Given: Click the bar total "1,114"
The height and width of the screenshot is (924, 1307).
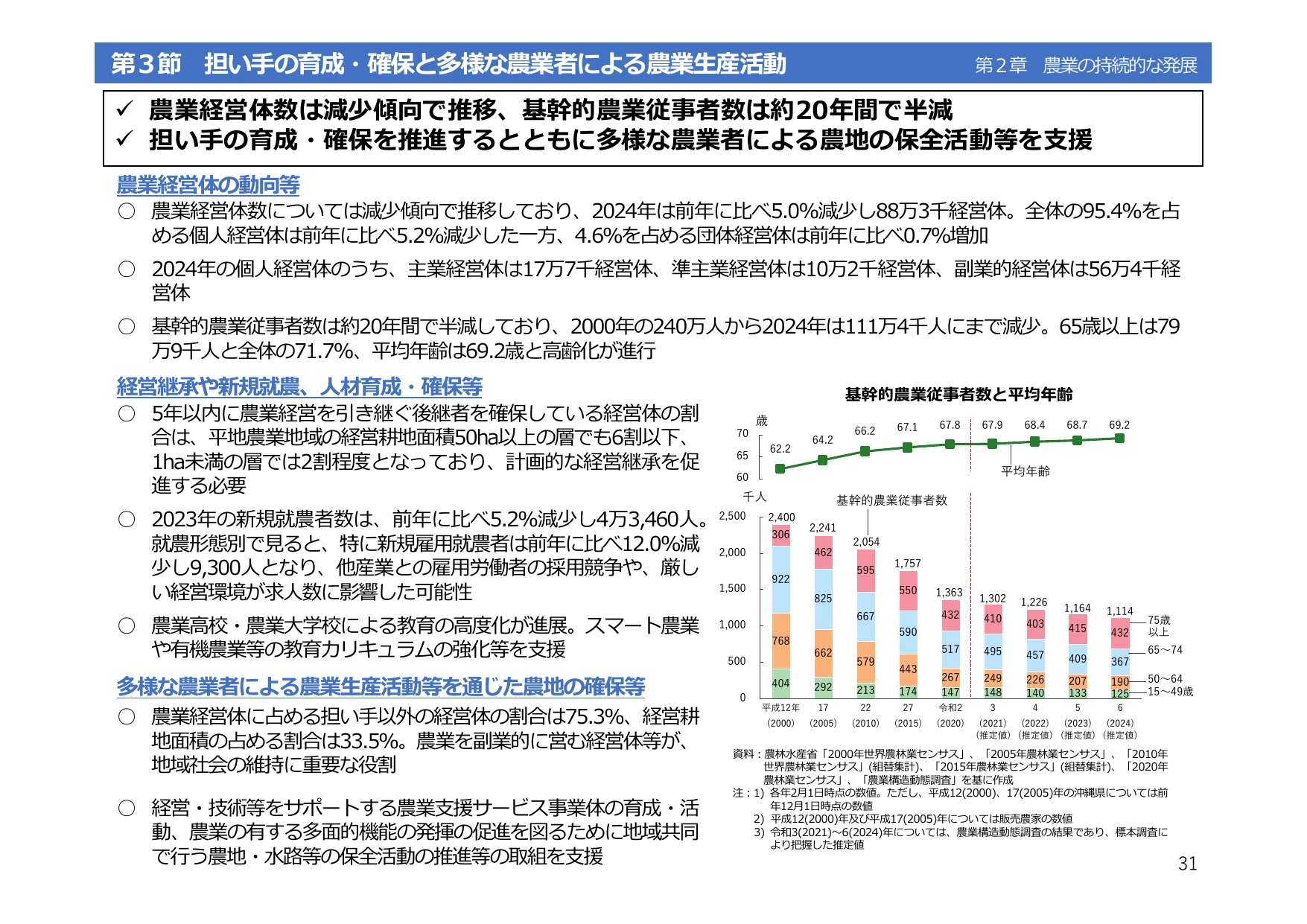Looking at the screenshot, I should (x=1120, y=611).
